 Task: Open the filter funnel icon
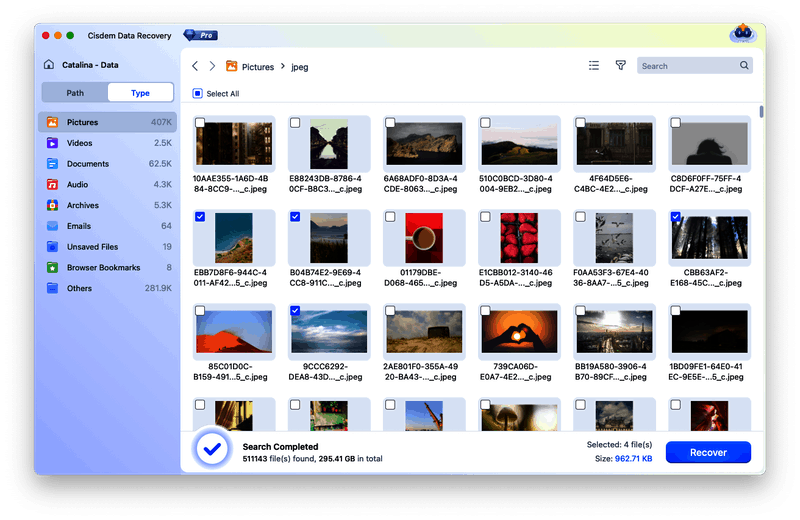(x=620, y=66)
